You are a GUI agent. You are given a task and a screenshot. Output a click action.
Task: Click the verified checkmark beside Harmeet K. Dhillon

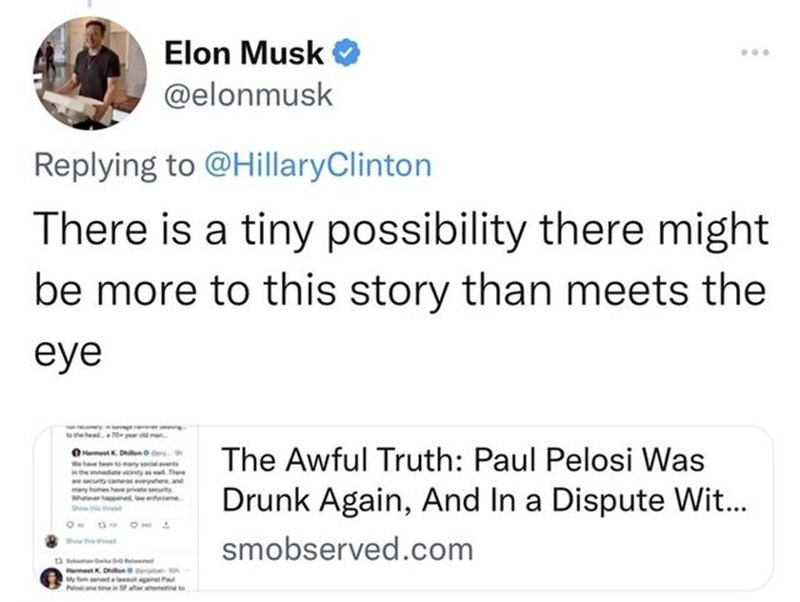tap(146, 451)
